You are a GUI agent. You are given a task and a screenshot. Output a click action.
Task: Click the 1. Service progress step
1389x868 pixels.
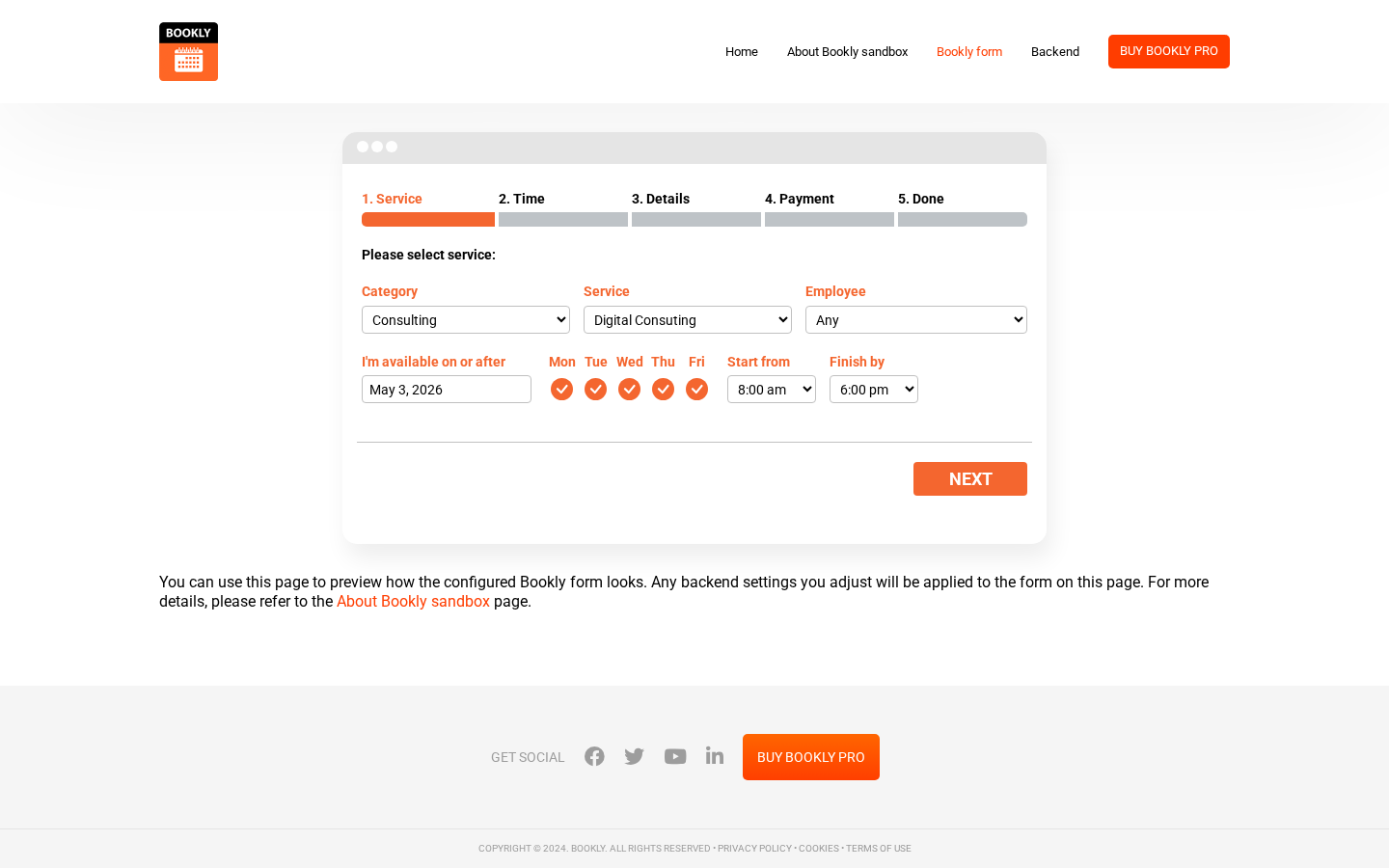[x=428, y=209]
